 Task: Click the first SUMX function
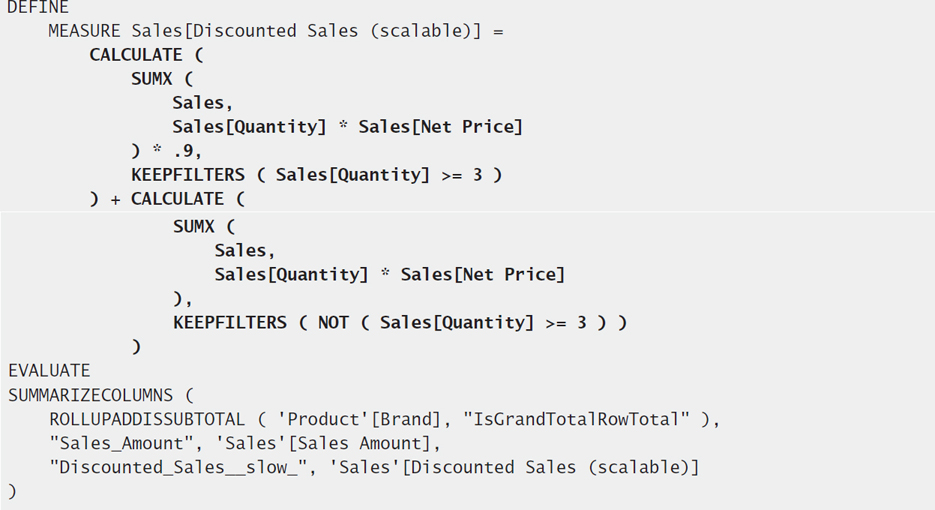click(x=151, y=79)
